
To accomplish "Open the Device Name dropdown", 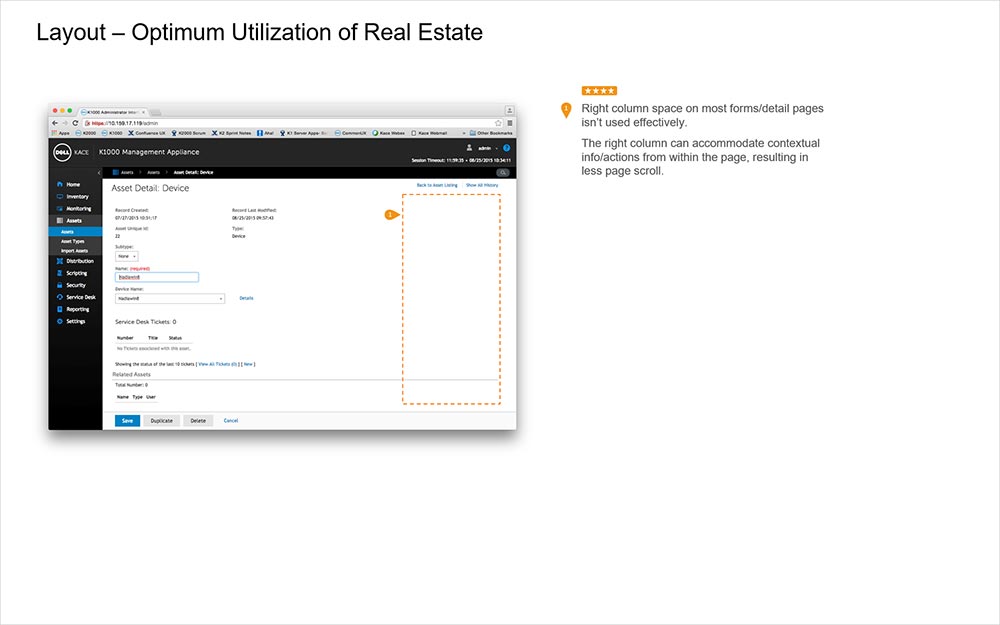I will click(x=169, y=298).
